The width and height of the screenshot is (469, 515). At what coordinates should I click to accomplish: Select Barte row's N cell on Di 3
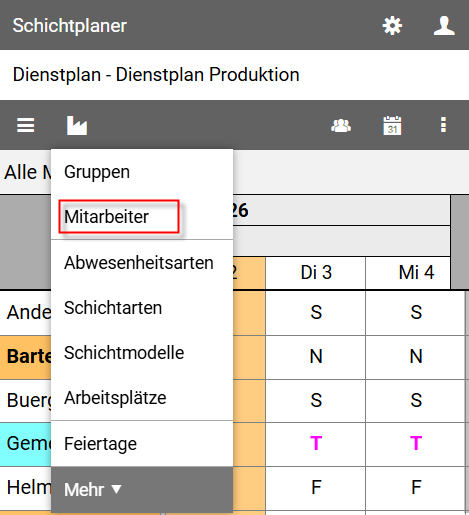click(316, 357)
